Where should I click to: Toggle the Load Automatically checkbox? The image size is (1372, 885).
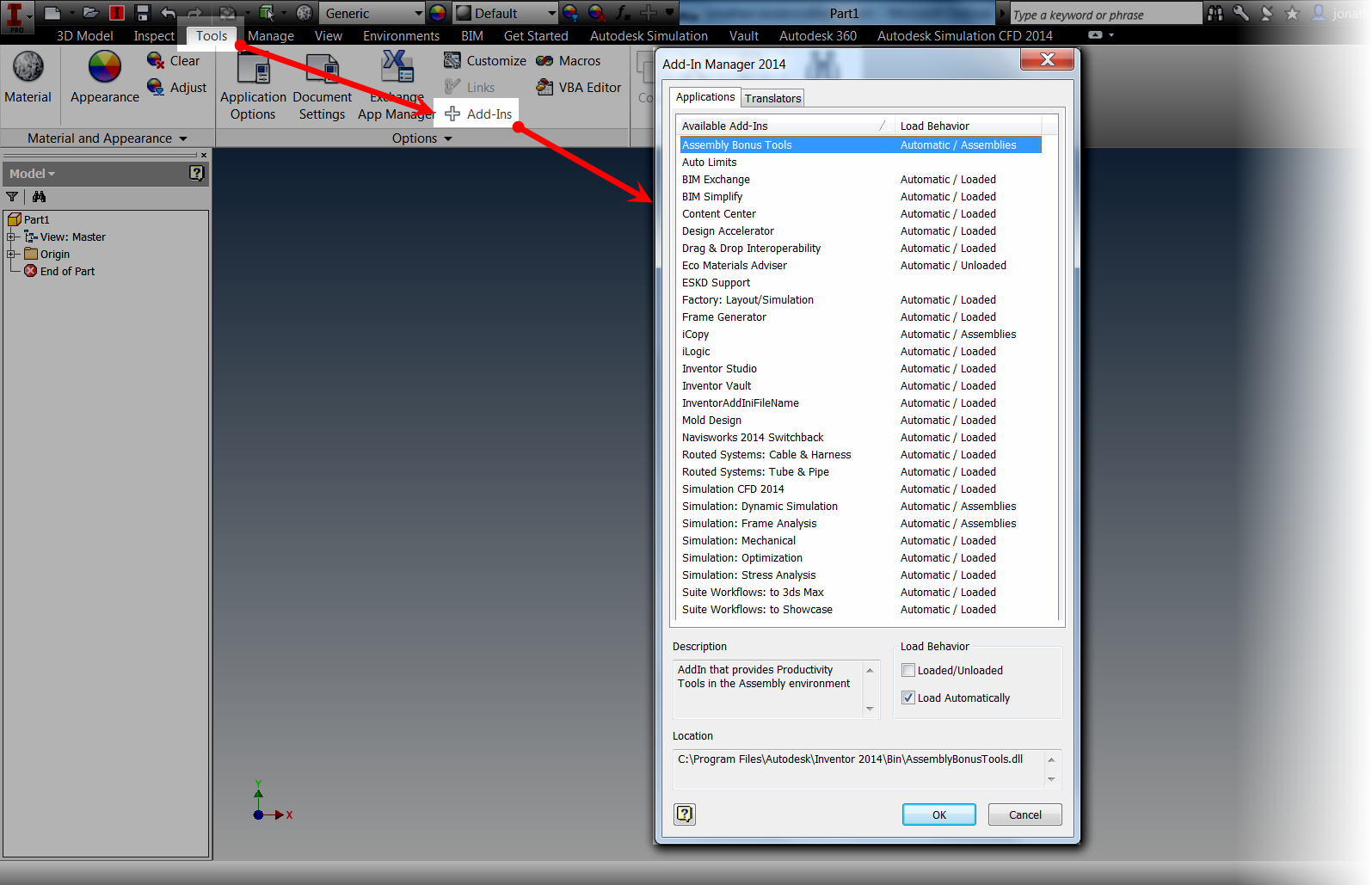click(x=908, y=698)
